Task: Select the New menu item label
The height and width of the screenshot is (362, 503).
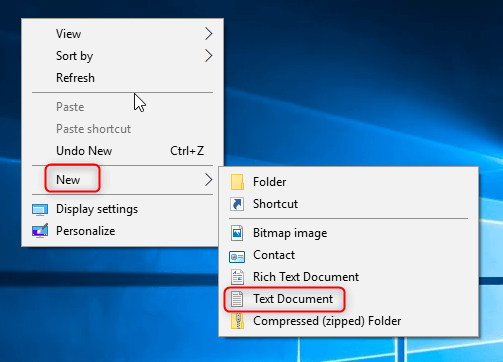Action: click(x=68, y=180)
